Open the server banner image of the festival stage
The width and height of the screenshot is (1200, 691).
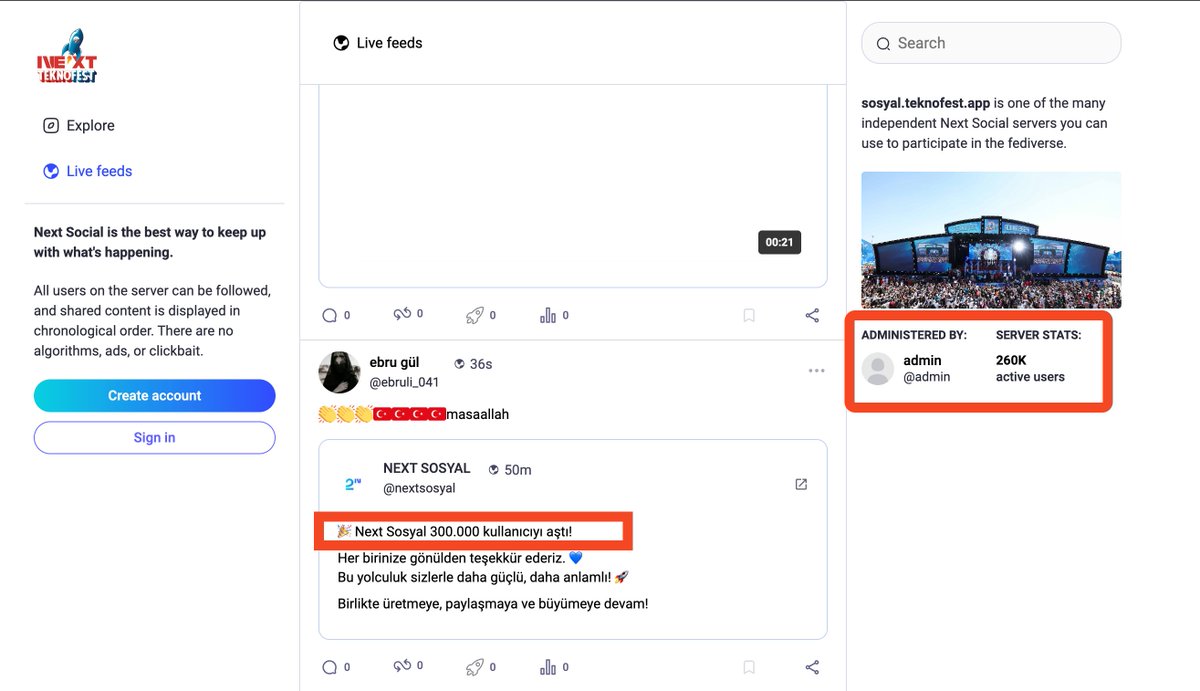point(991,240)
